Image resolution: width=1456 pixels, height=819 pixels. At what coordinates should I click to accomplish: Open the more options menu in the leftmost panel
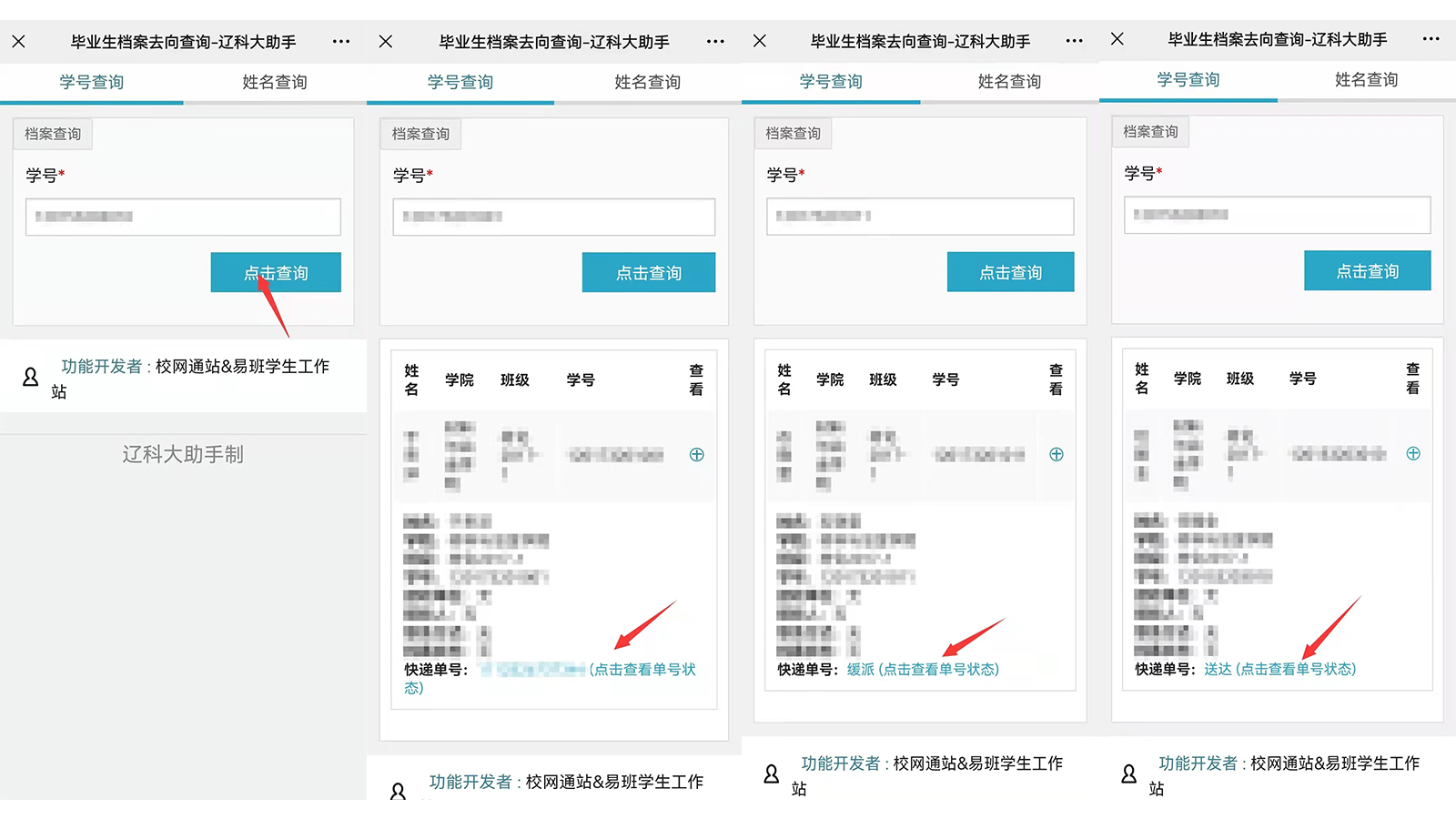(341, 42)
